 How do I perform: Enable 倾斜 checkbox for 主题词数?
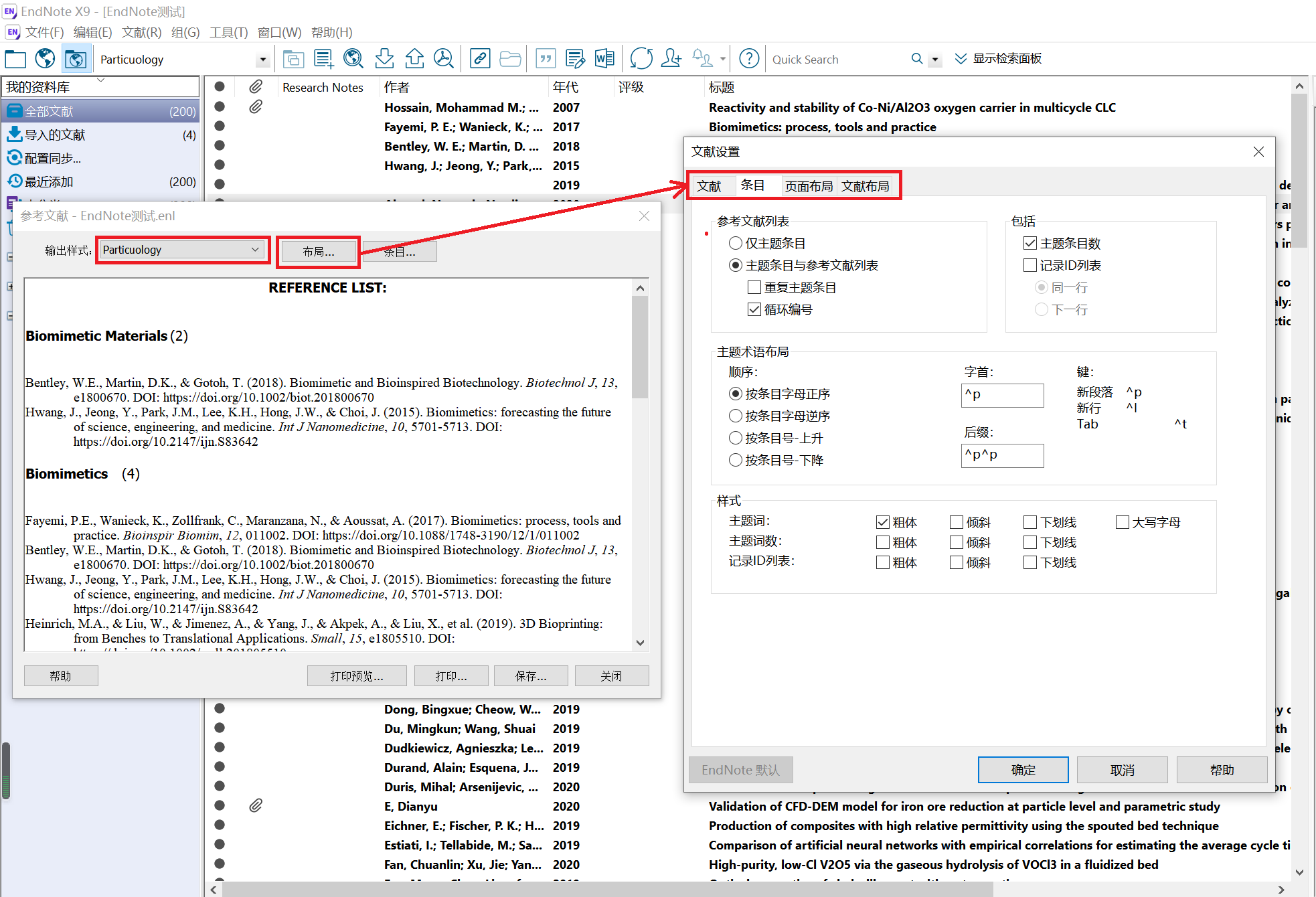[957, 542]
